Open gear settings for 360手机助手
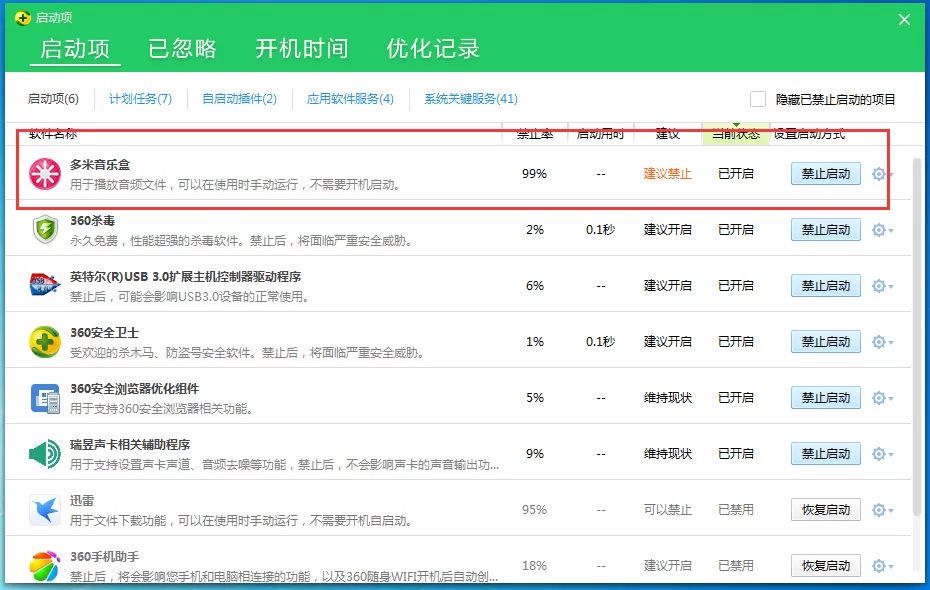 tap(882, 566)
